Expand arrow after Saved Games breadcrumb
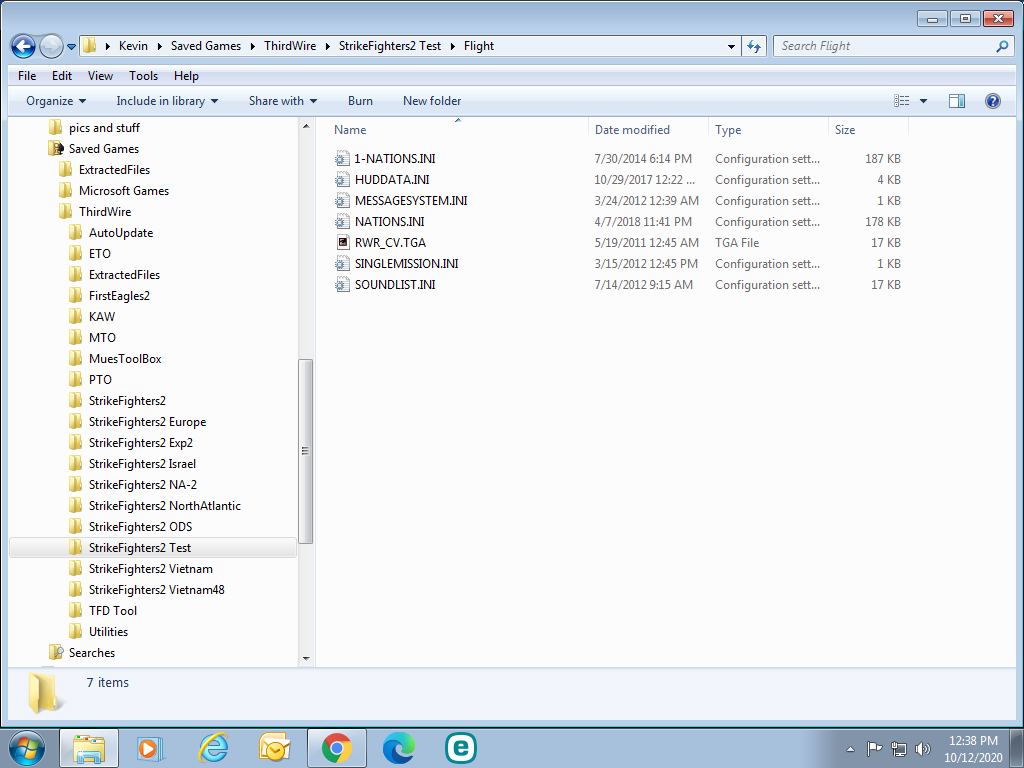This screenshot has height=768, width=1024. (x=252, y=46)
